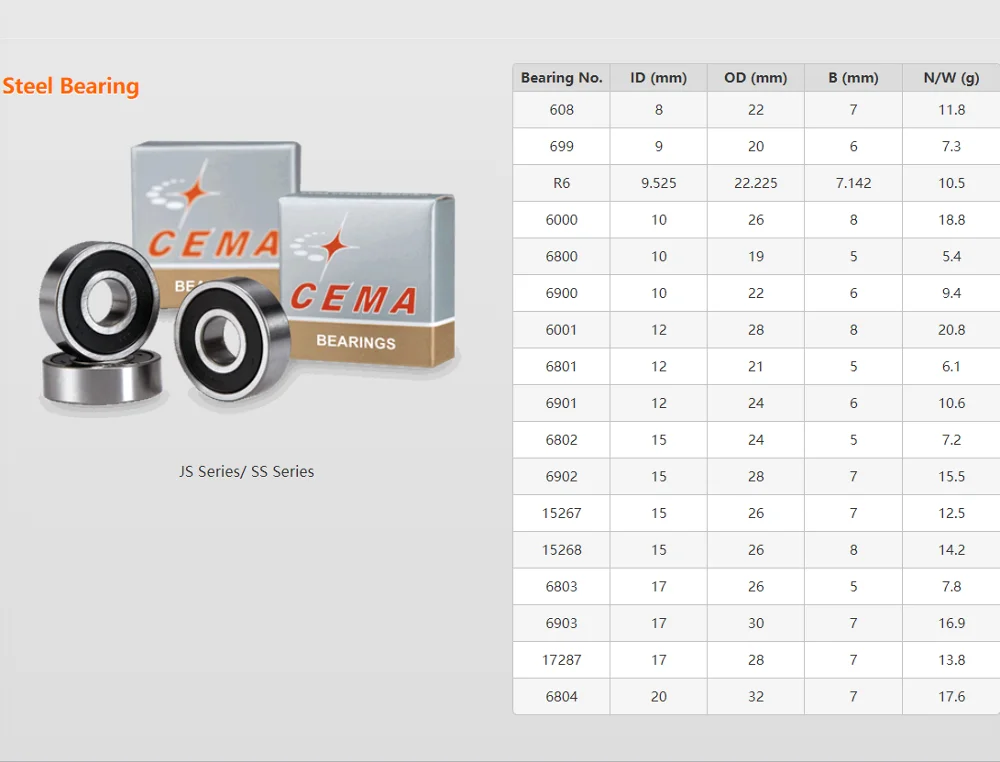Click the 7.8 weight for bearing 6803
The height and width of the screenshot is (762, 1000).
point(951,587)
